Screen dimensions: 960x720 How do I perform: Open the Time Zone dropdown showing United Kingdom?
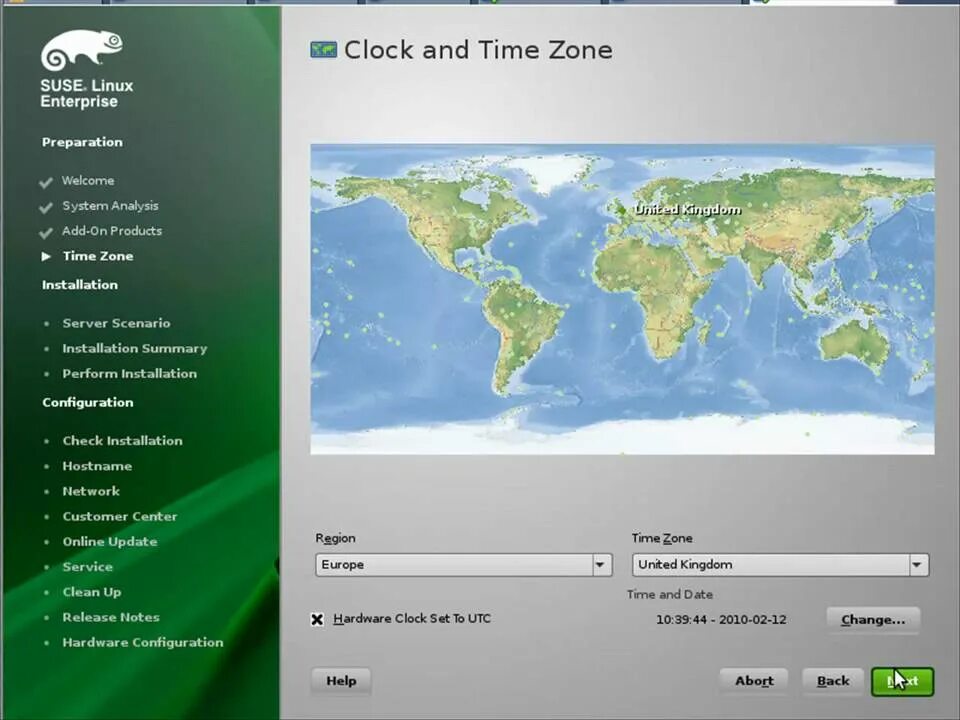[780, 564]
